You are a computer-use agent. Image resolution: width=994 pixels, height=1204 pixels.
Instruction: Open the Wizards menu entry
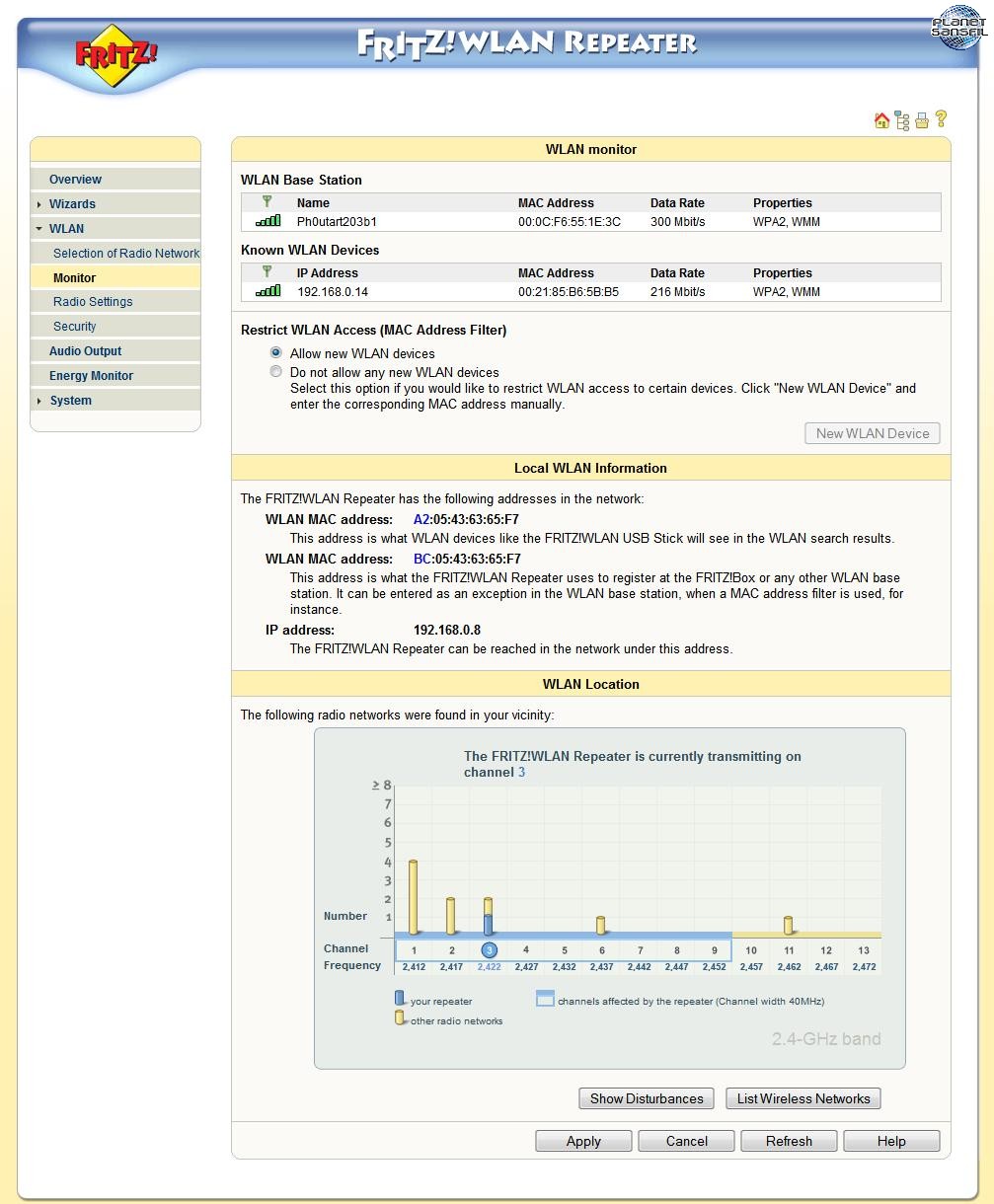click(x=72, y=204)
